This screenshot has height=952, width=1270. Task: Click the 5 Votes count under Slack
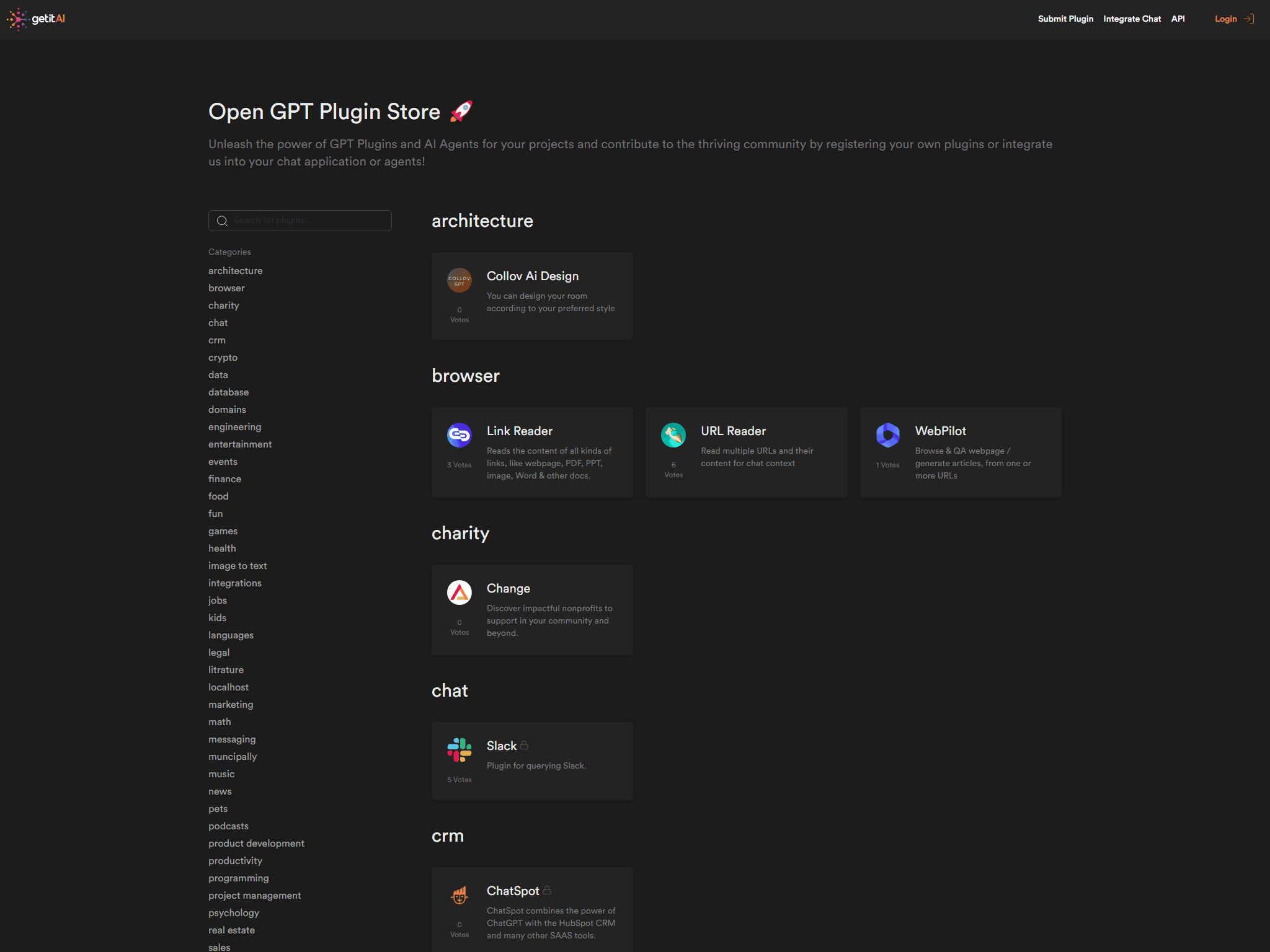click(x=460, y=780)
